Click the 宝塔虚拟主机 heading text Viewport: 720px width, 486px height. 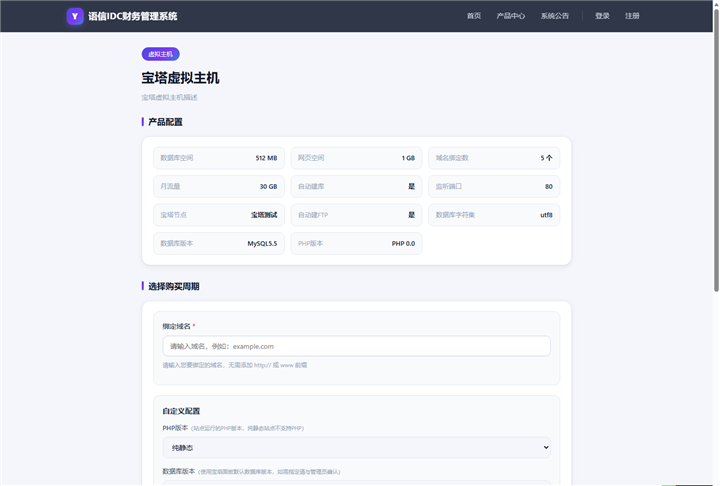180,78
